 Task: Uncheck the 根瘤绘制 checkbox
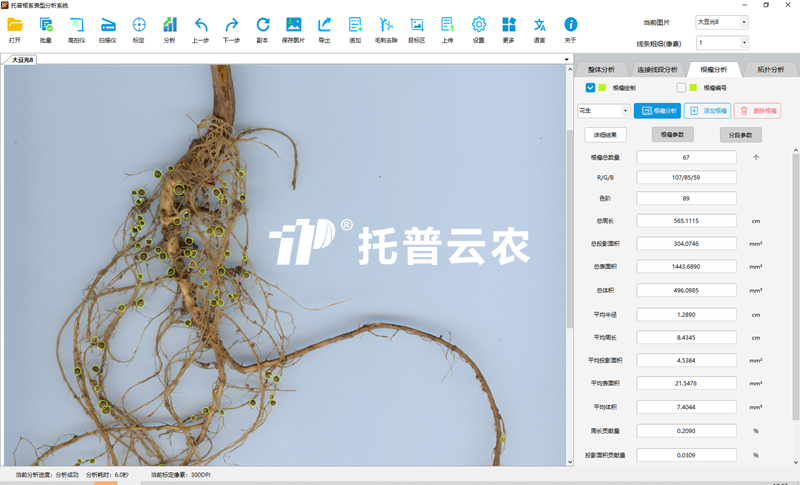tap(591, 88)
